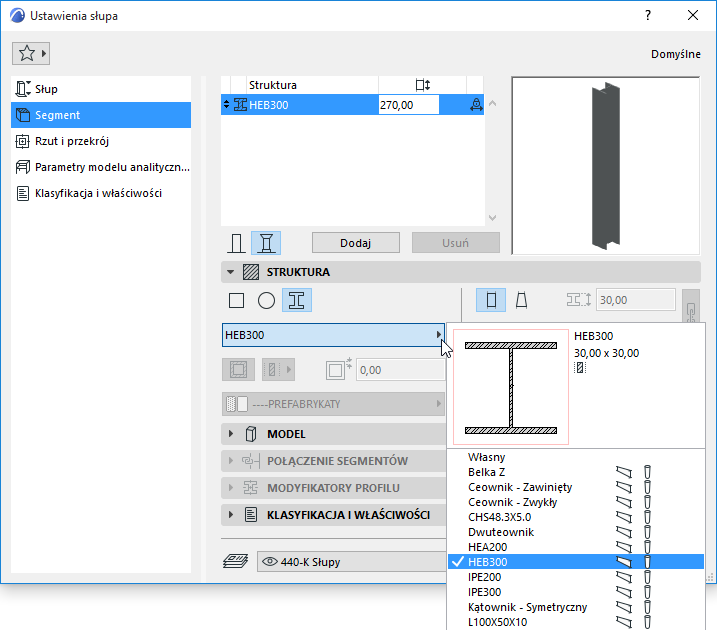Select single-segment column icon
Screen dimensions: 717x630
coord(236,243)
